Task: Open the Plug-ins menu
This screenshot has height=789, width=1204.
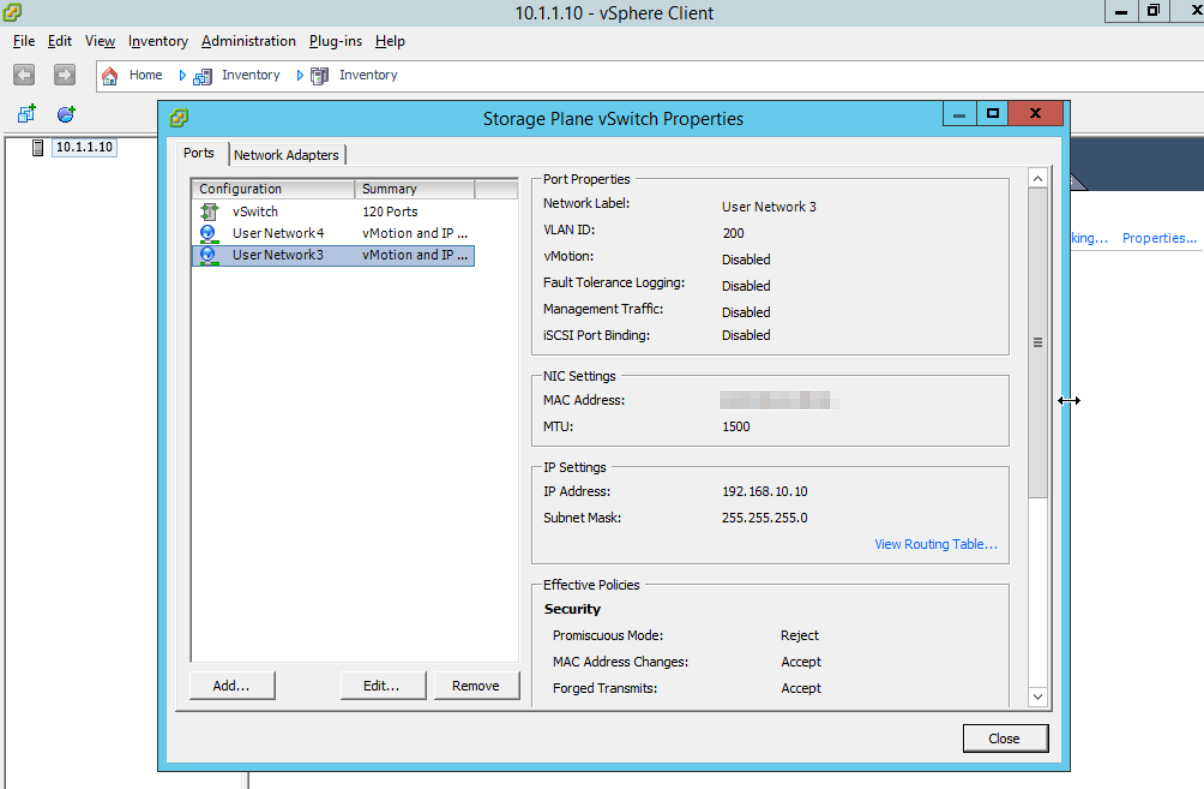Action: click(335, 41)
